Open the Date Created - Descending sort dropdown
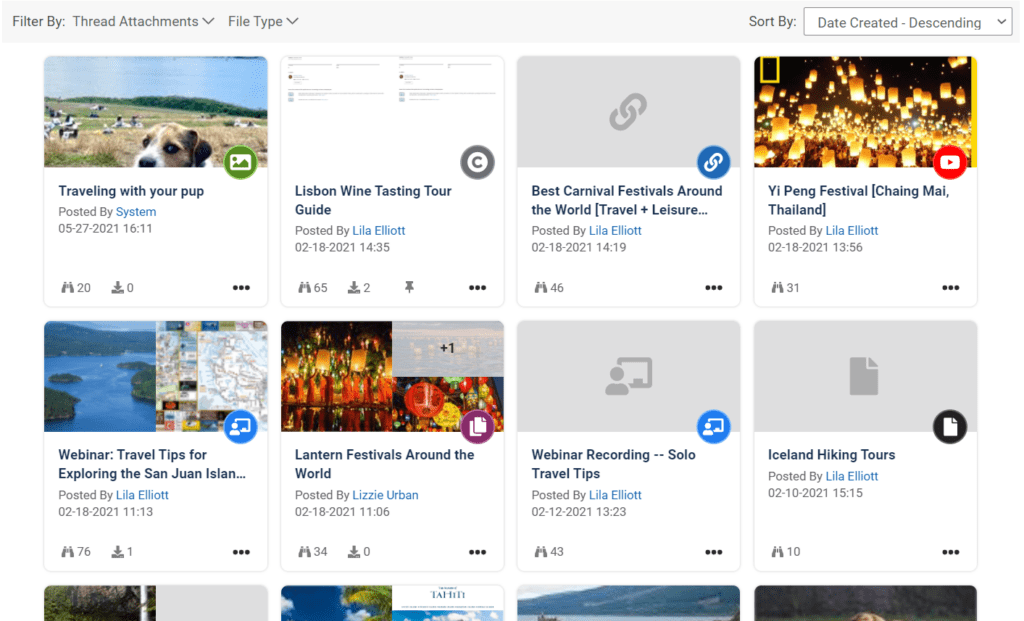 (907, 22)
